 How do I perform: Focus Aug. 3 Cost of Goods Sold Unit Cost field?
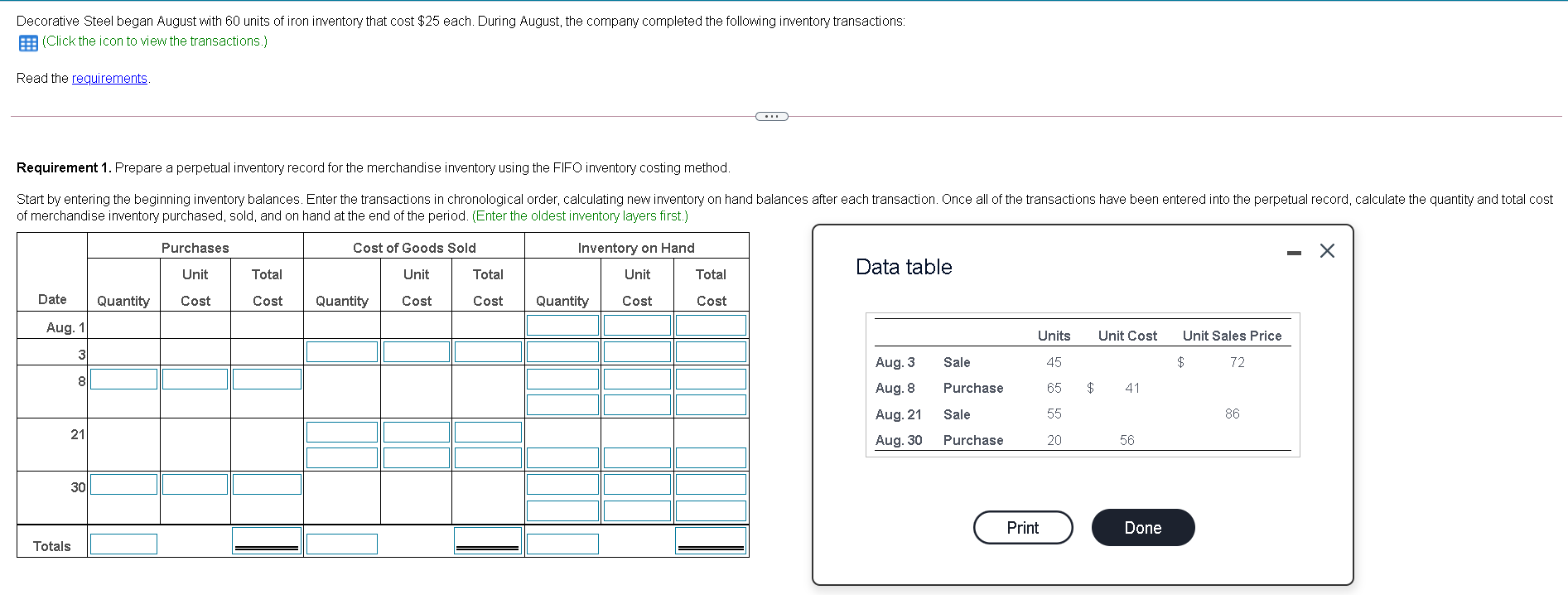417,351
